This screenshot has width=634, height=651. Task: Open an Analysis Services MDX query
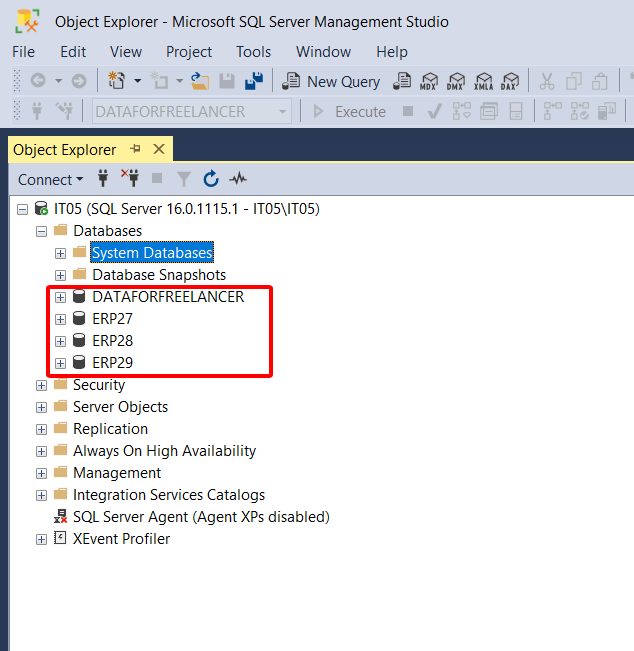click(428, 81)
